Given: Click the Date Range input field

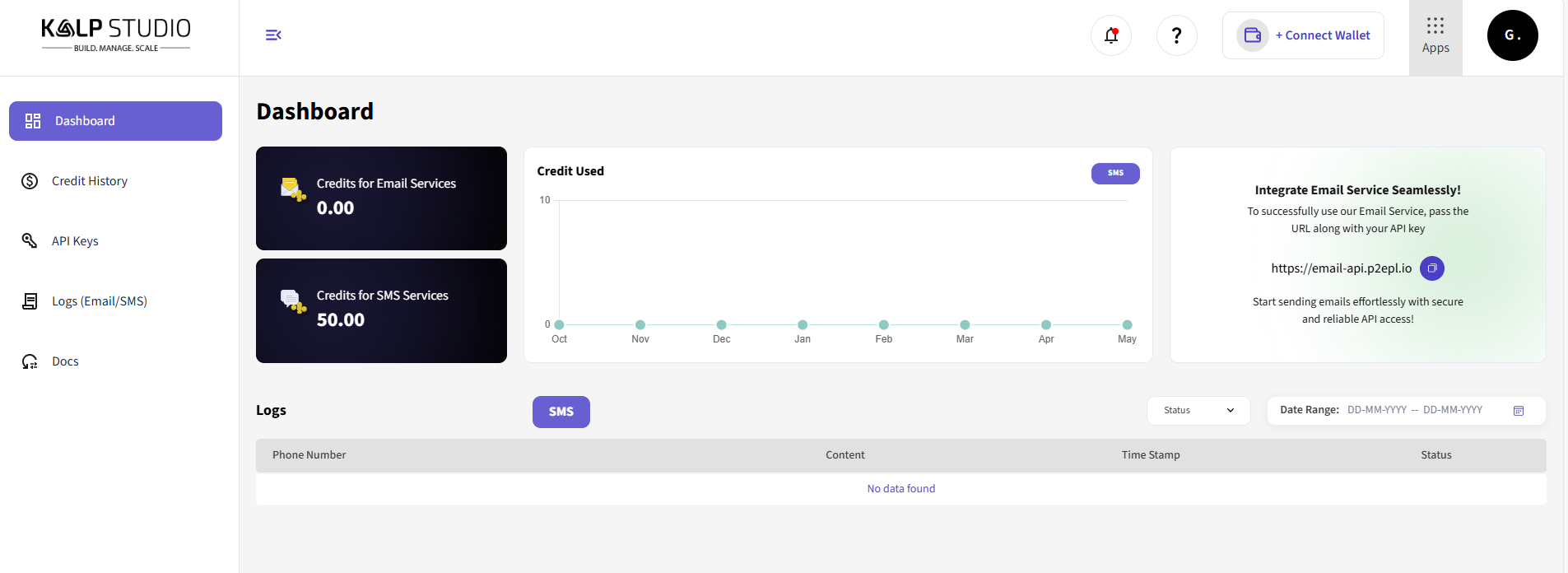Looking at the screenshot, I should [x=1414, y=410].
